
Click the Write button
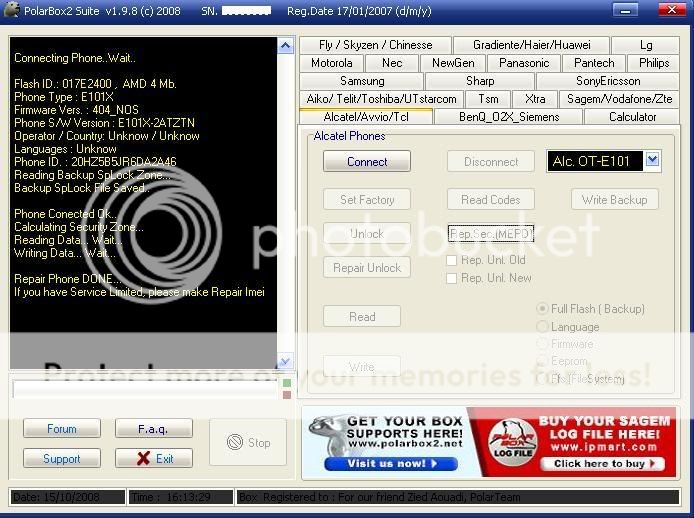coord(362,367)
